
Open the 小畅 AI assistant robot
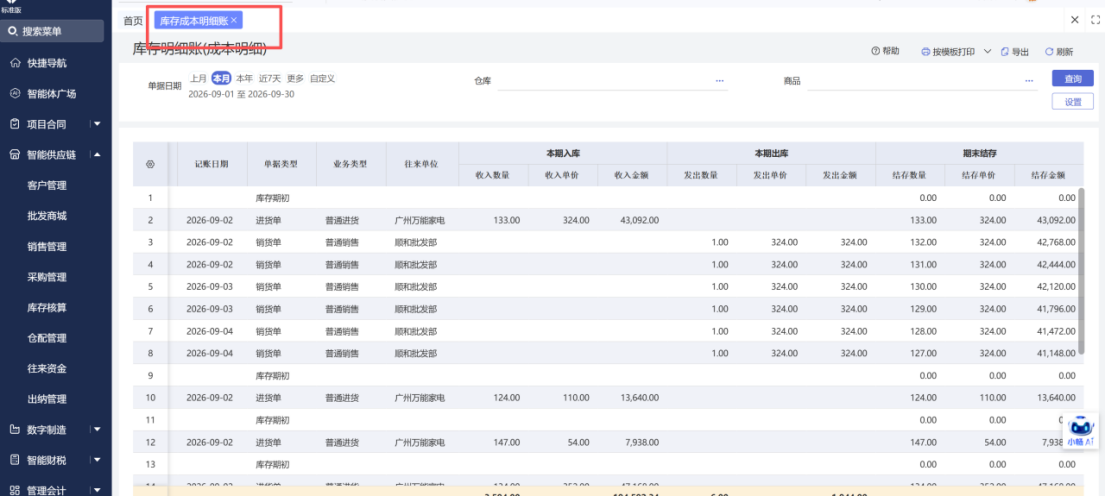point(1080,430)
